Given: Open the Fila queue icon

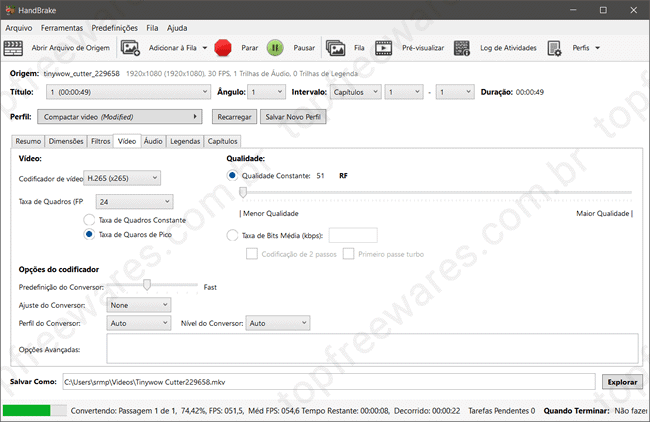Looking at the screenshot, I should (x=335, y=47).
